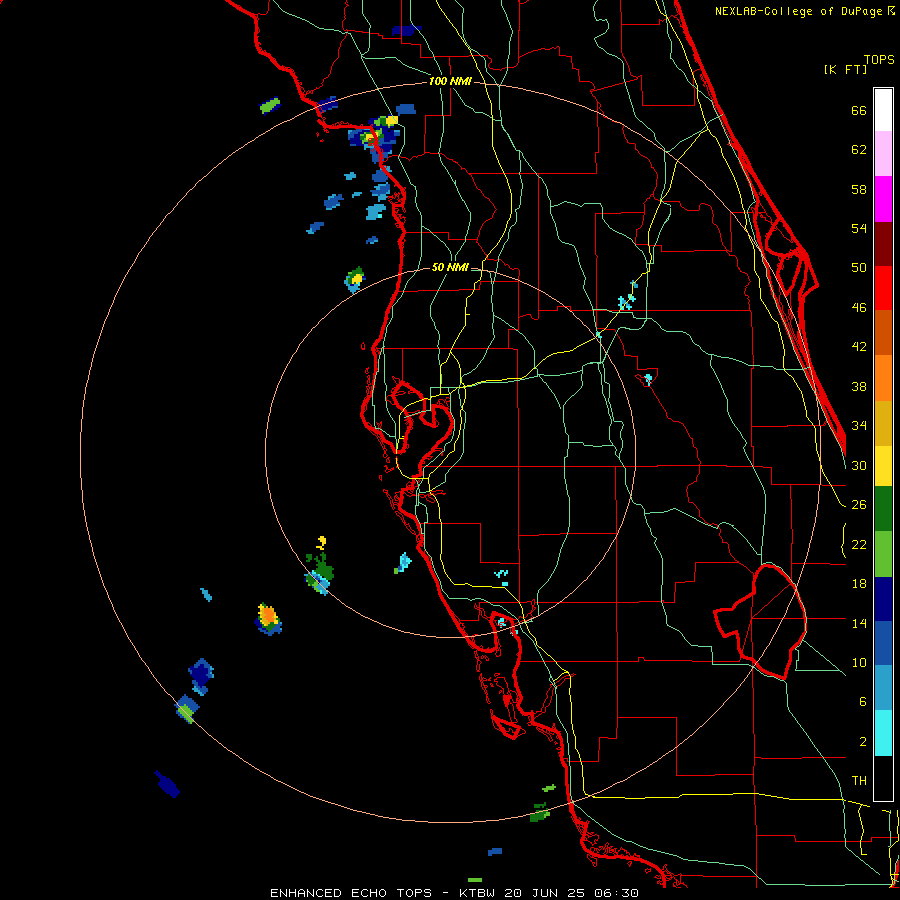Click the 2 value on the legend
Screen dimensions: 900x900
click(x=862, y=742)
